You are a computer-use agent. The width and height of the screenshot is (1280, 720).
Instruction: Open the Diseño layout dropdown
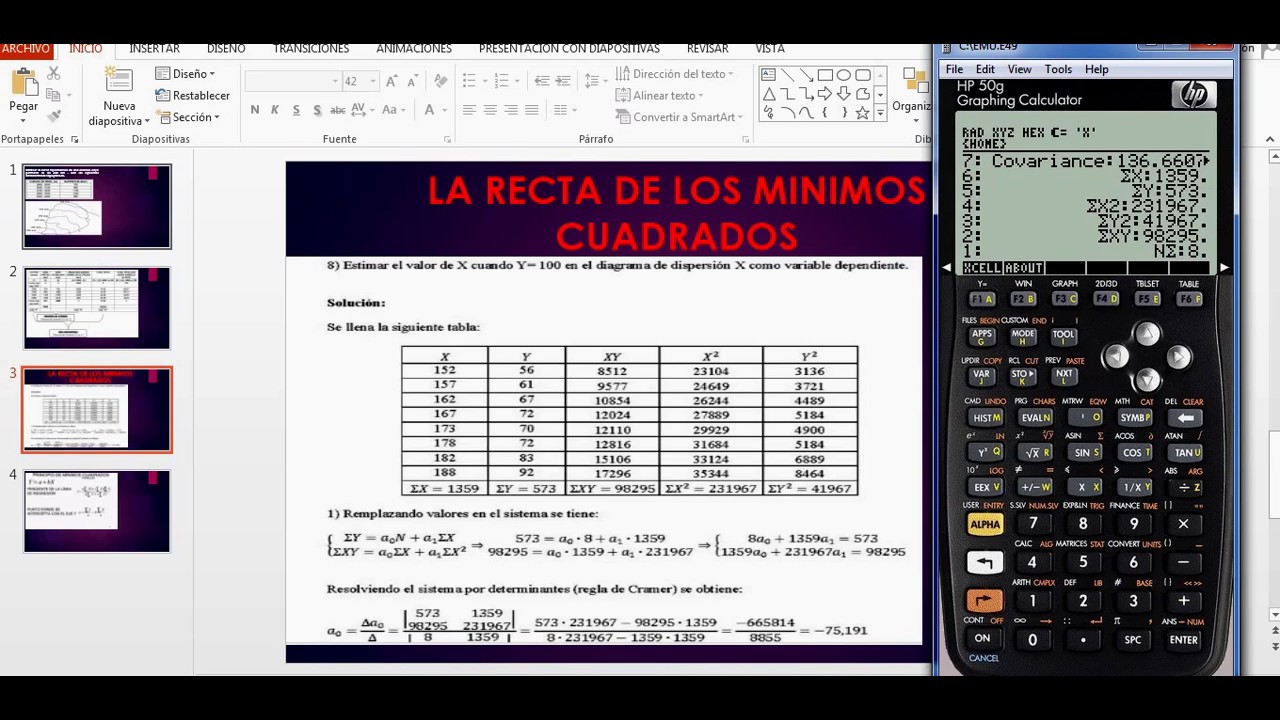186,74
